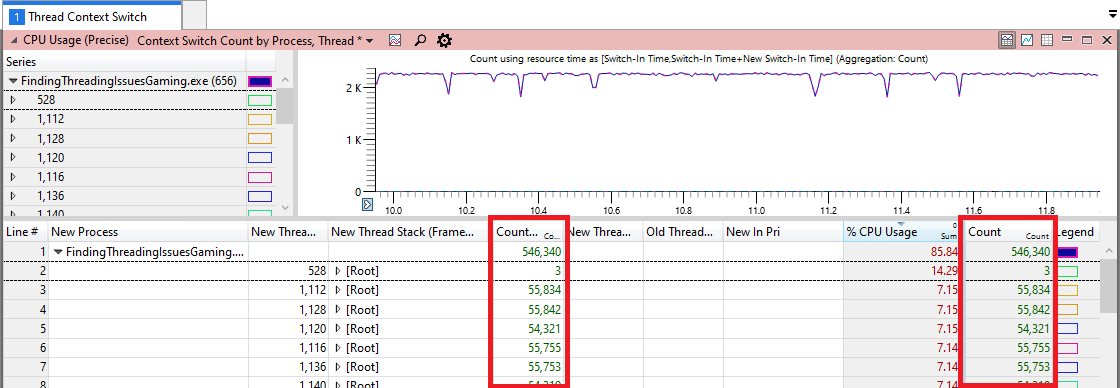Click the Old Thread column header

(x=682, y=232)
